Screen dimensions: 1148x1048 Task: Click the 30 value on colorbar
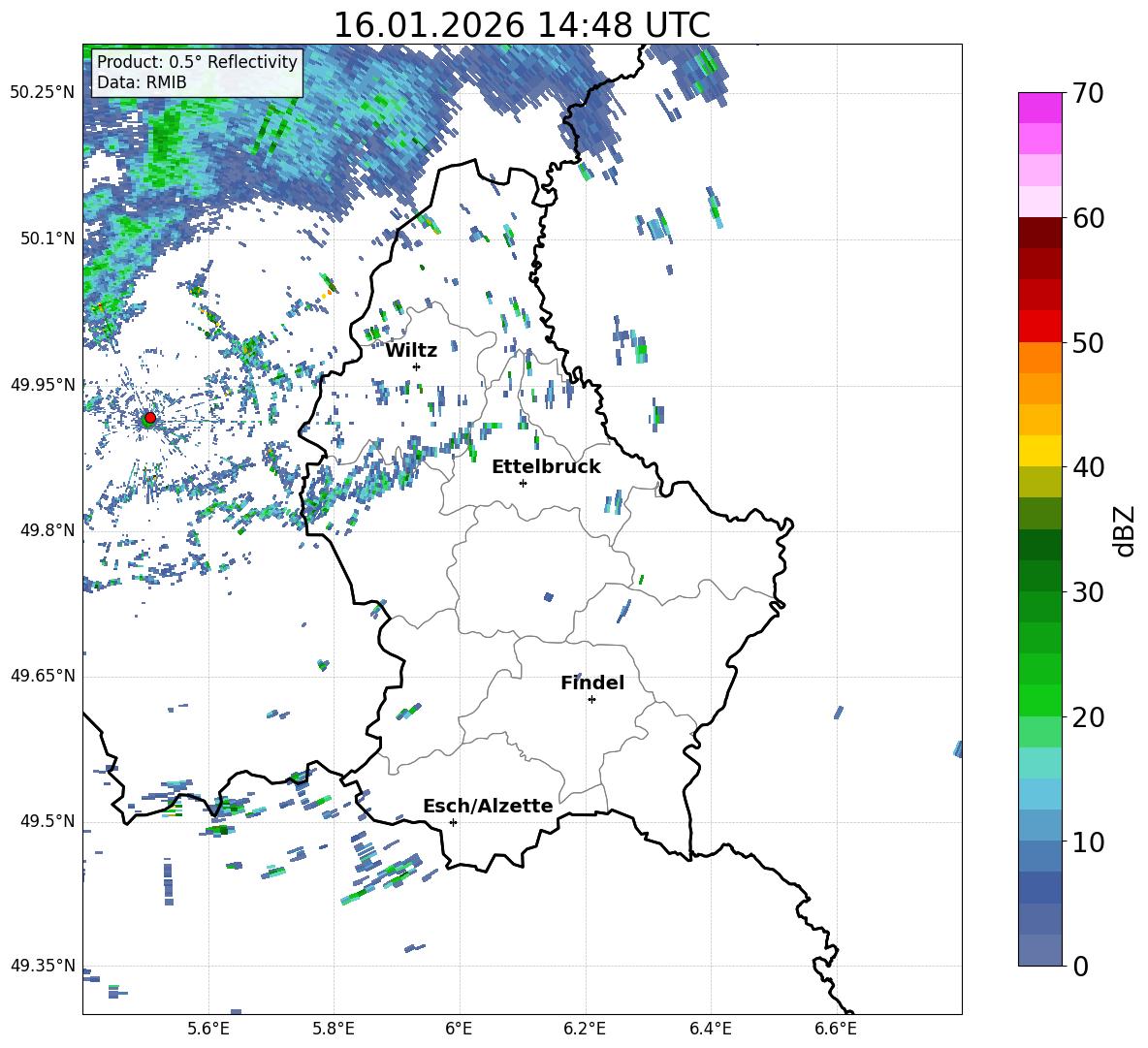(x=1088, y=592)
